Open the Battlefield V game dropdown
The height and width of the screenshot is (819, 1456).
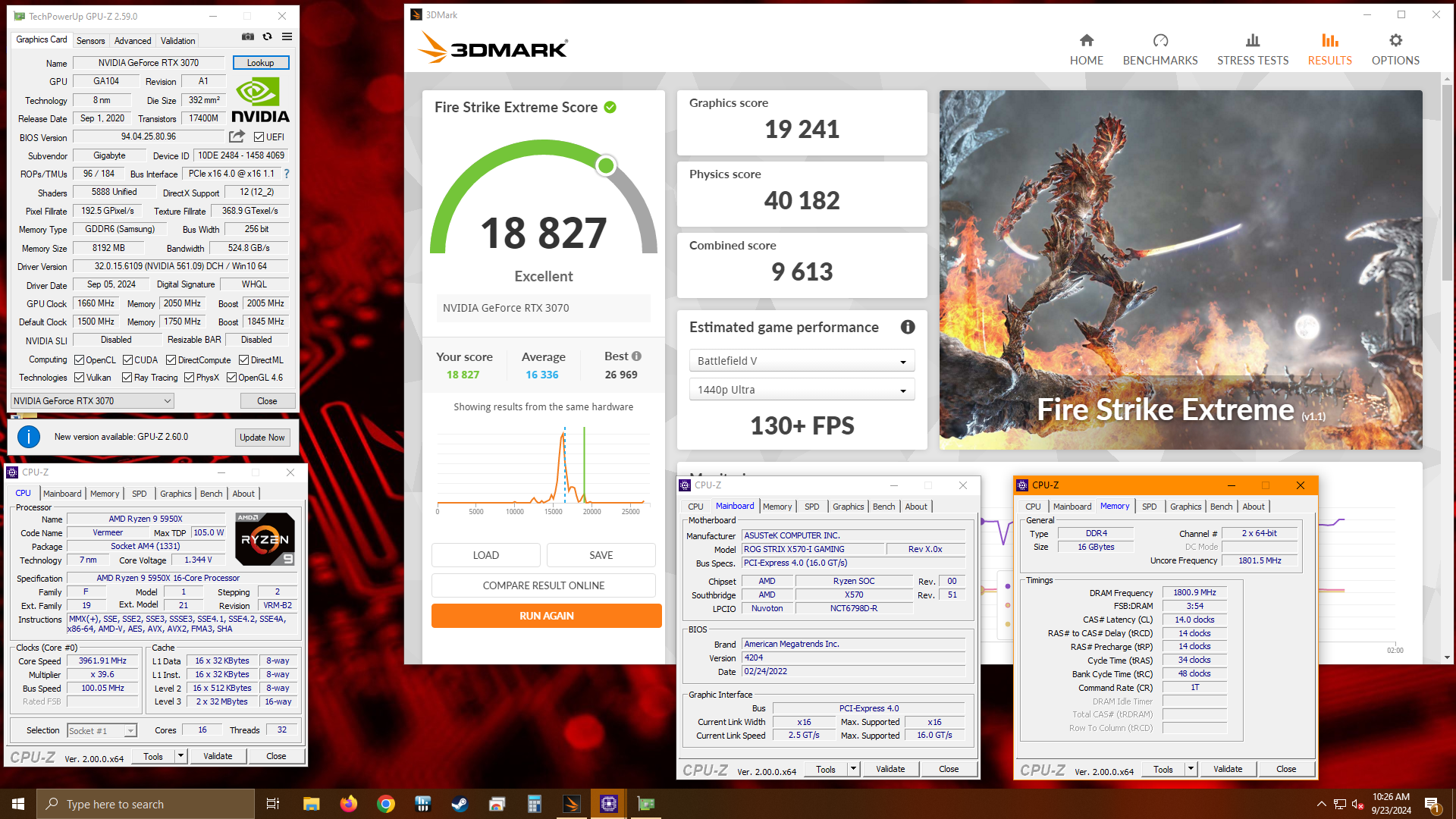coord(802,361)
